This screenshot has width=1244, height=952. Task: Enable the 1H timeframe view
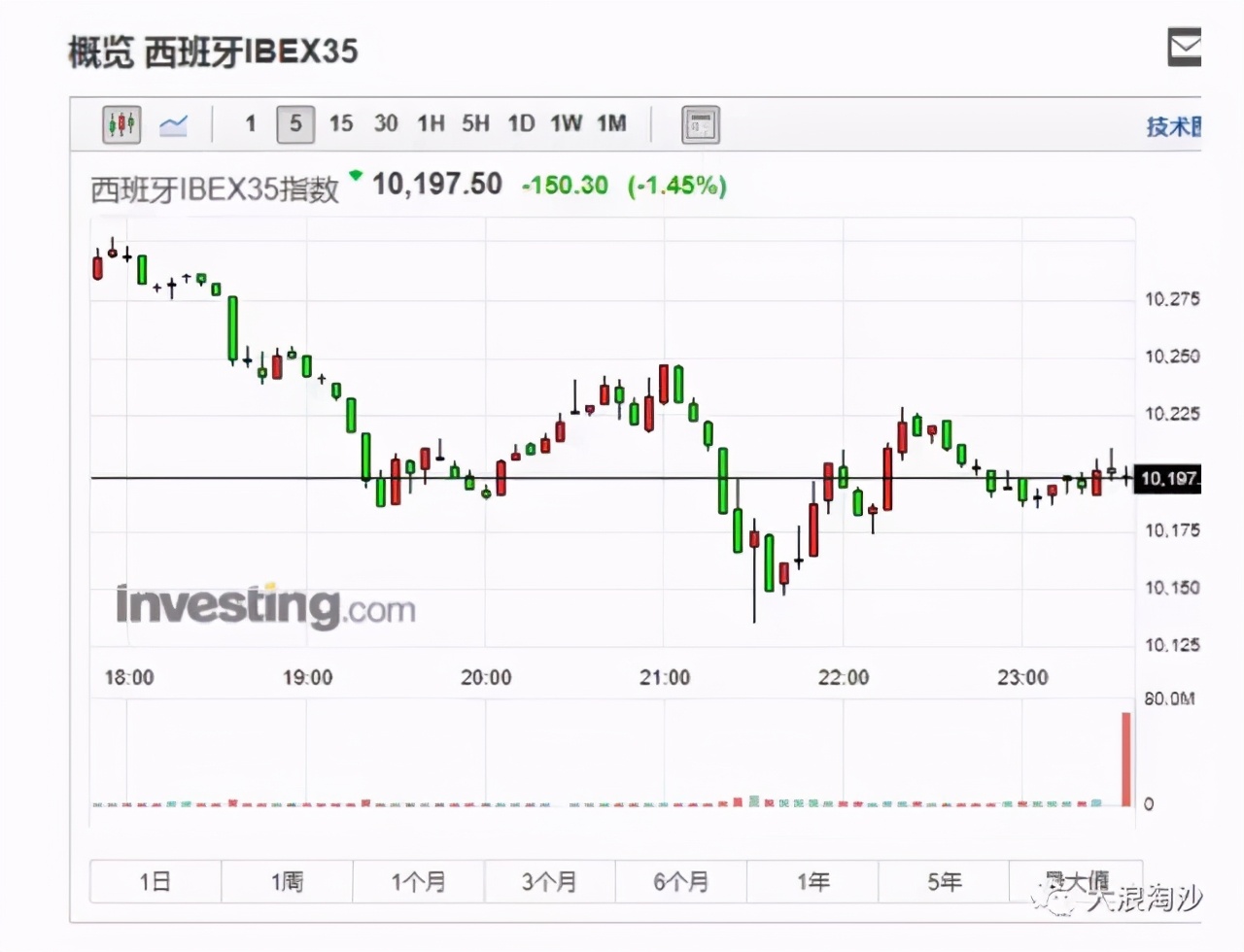click(431, 123)
